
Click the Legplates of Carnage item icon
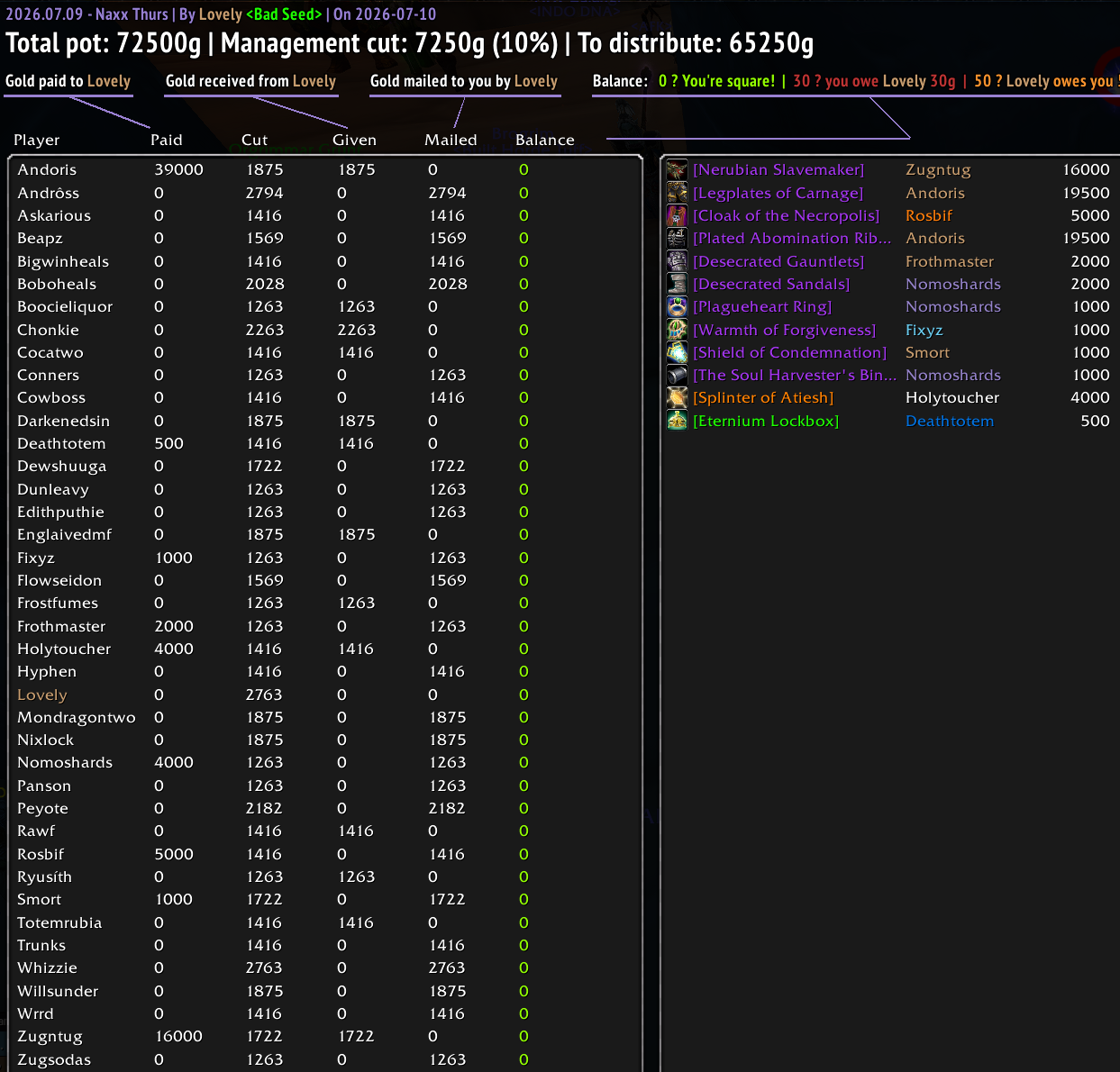click(677, 192)
